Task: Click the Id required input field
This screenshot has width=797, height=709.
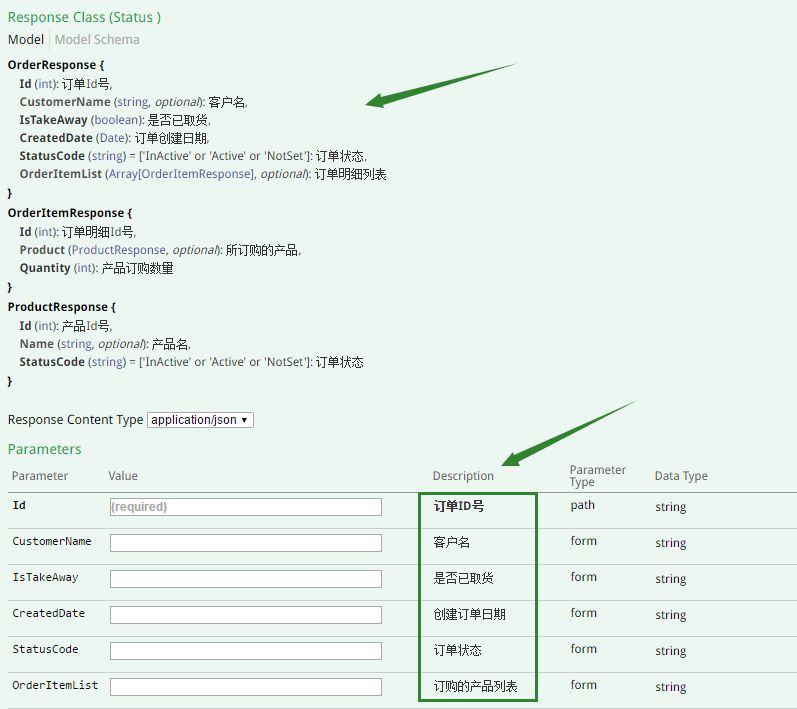Action: [246, 507]
